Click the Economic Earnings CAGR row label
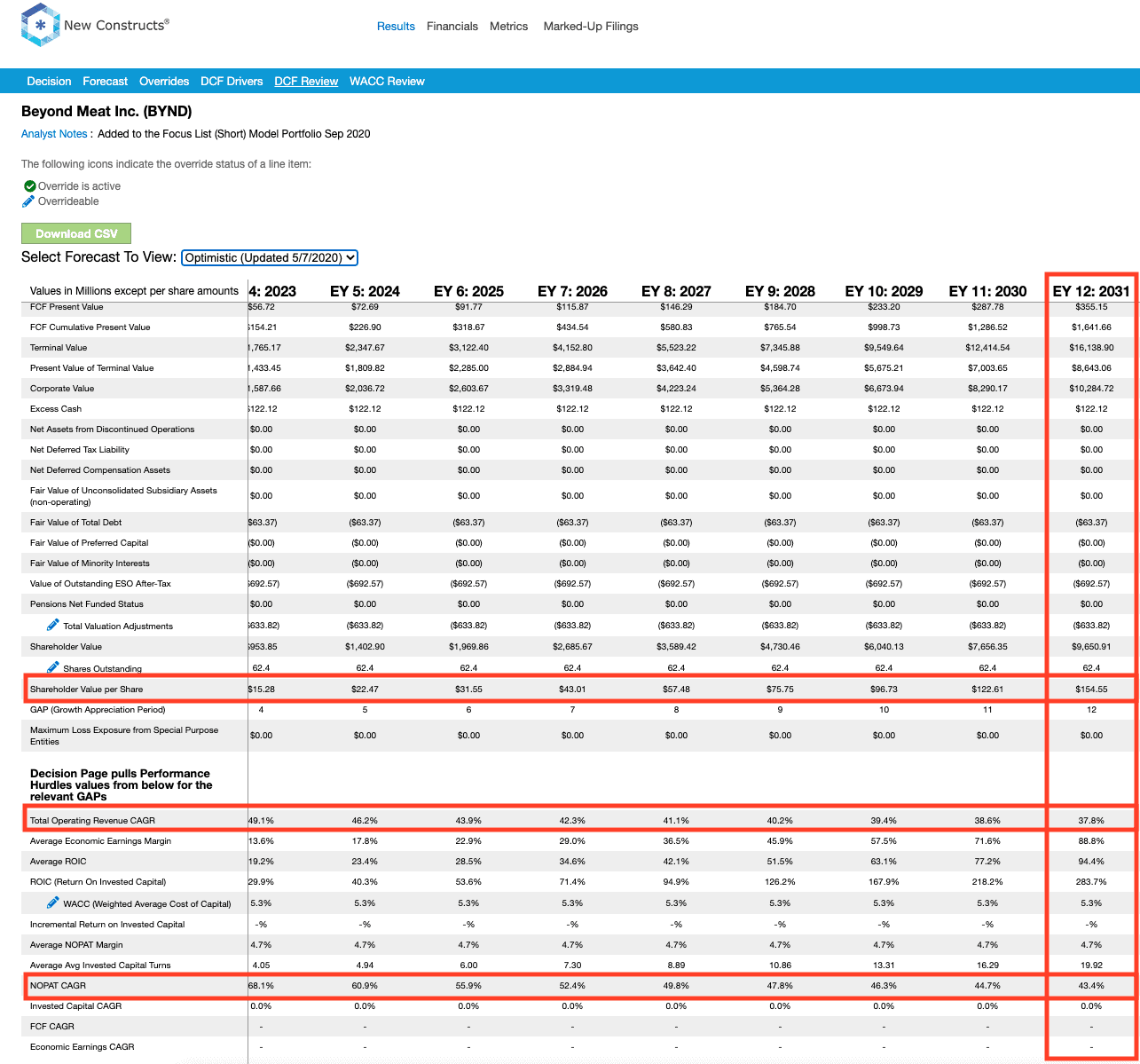The width and height of the screenshot is (1140, 1064). pos(83,1046)
